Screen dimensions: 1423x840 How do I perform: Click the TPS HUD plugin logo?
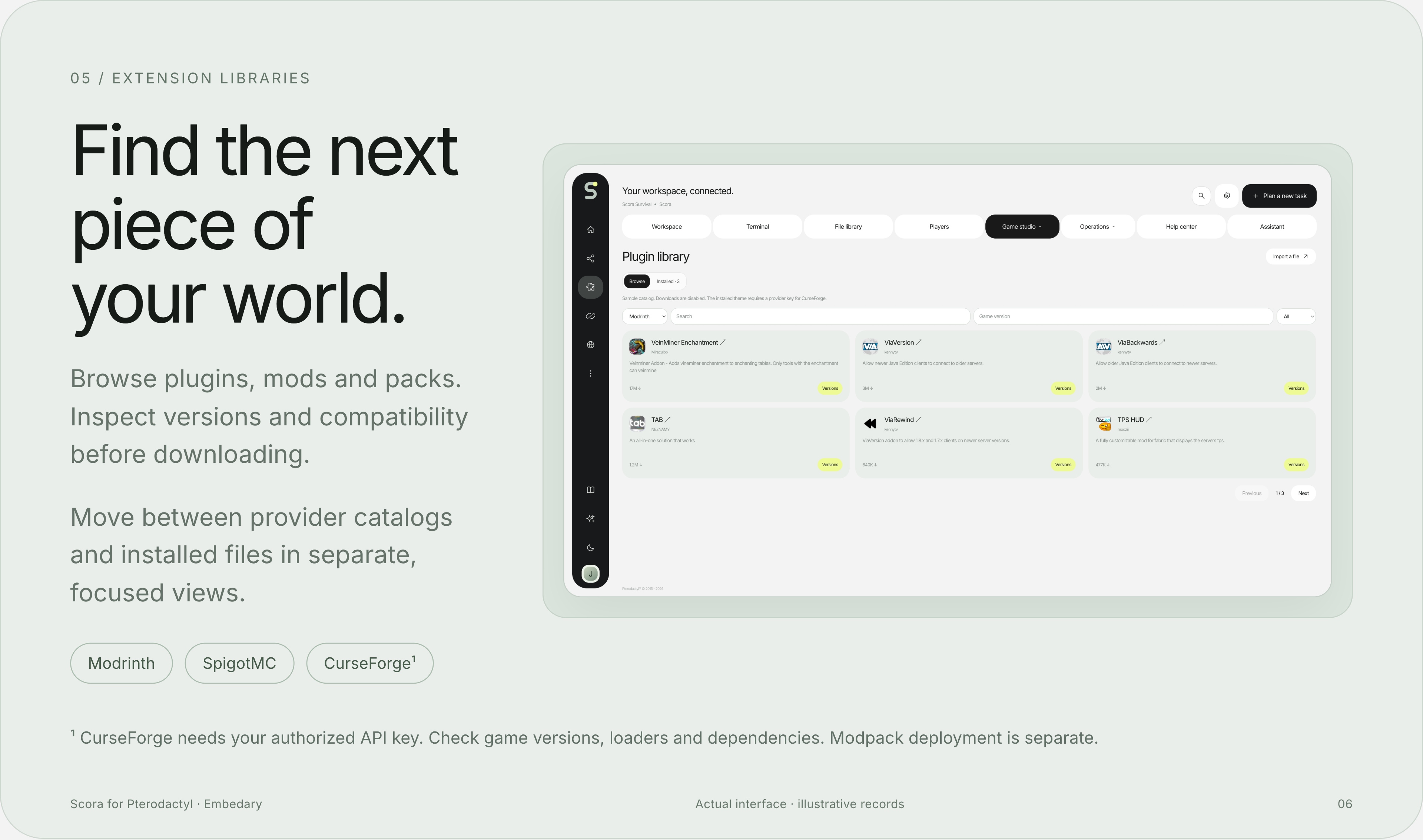point(1103,424)
